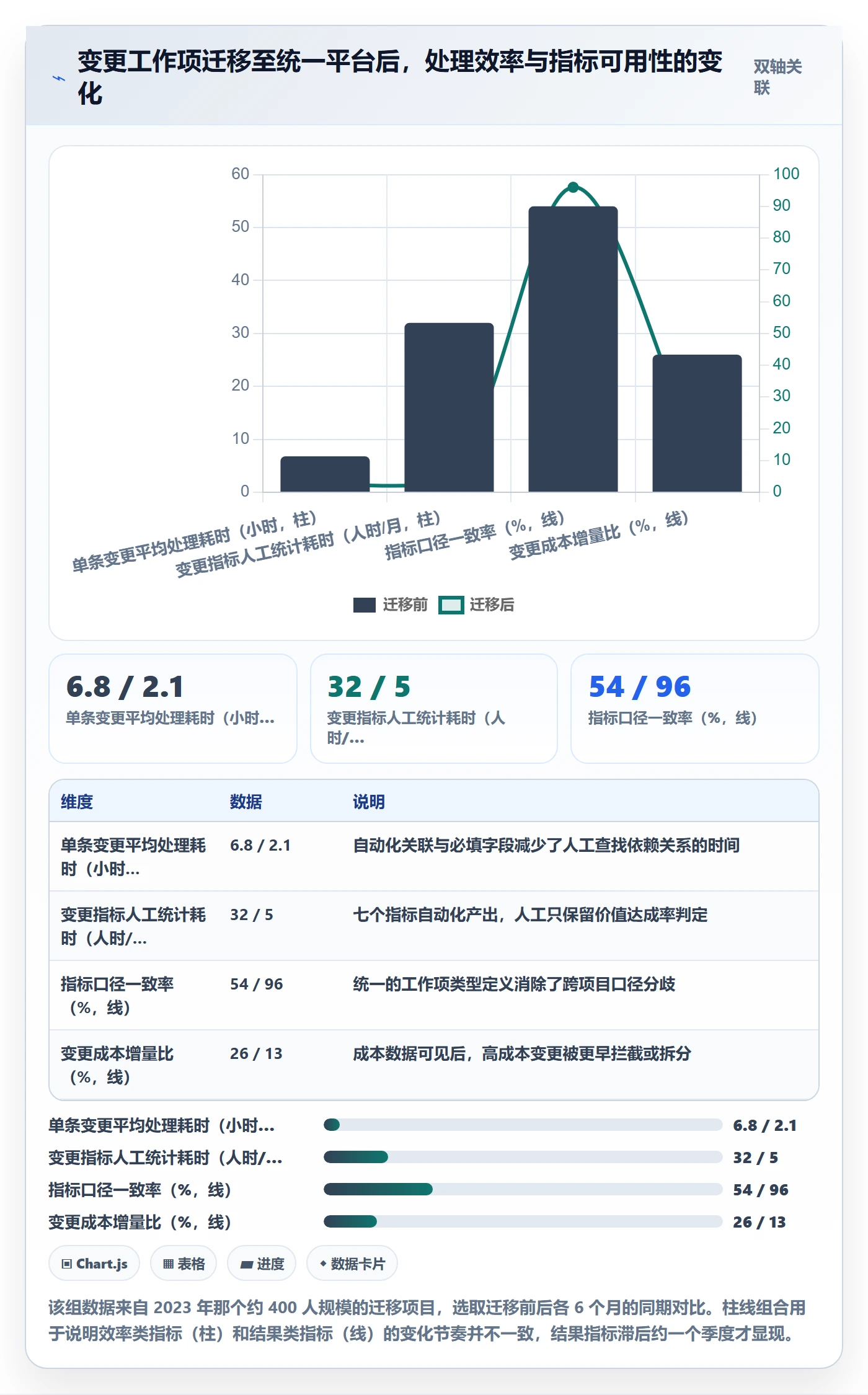
Task: Open the 32 / 5 stat card
Action: (434, 709)
